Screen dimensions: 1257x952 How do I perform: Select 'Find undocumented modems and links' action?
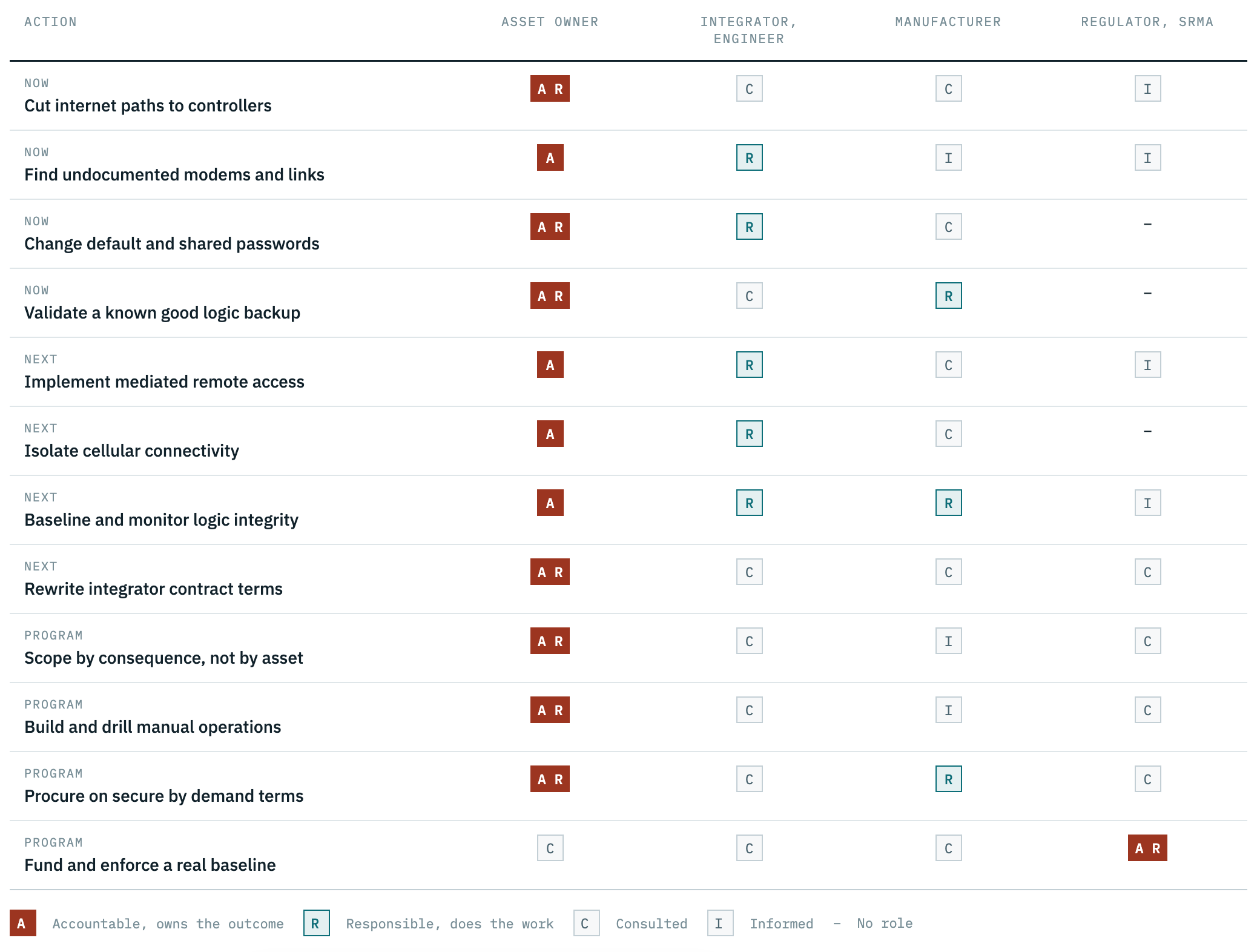[174, 174]
